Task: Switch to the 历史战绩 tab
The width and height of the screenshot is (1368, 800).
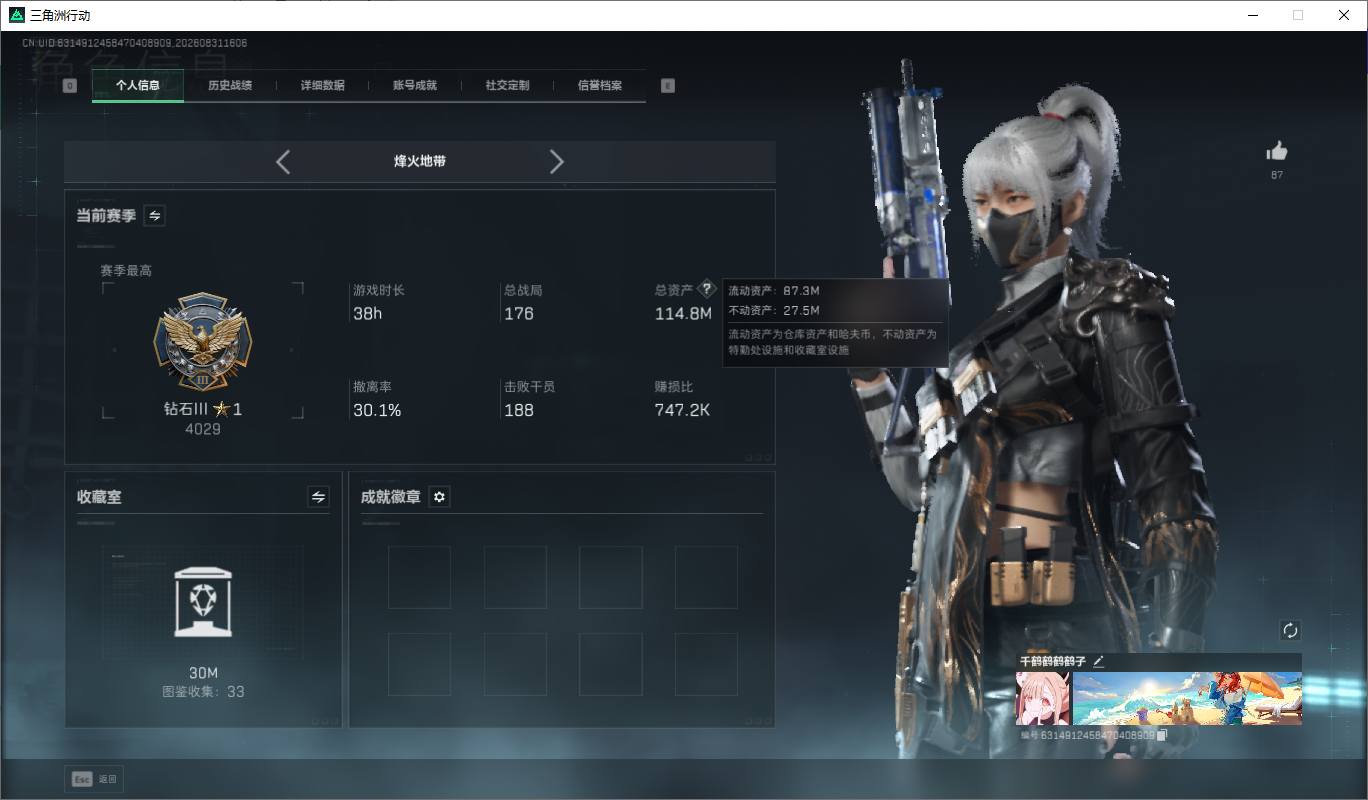Action: click(230, 85)
